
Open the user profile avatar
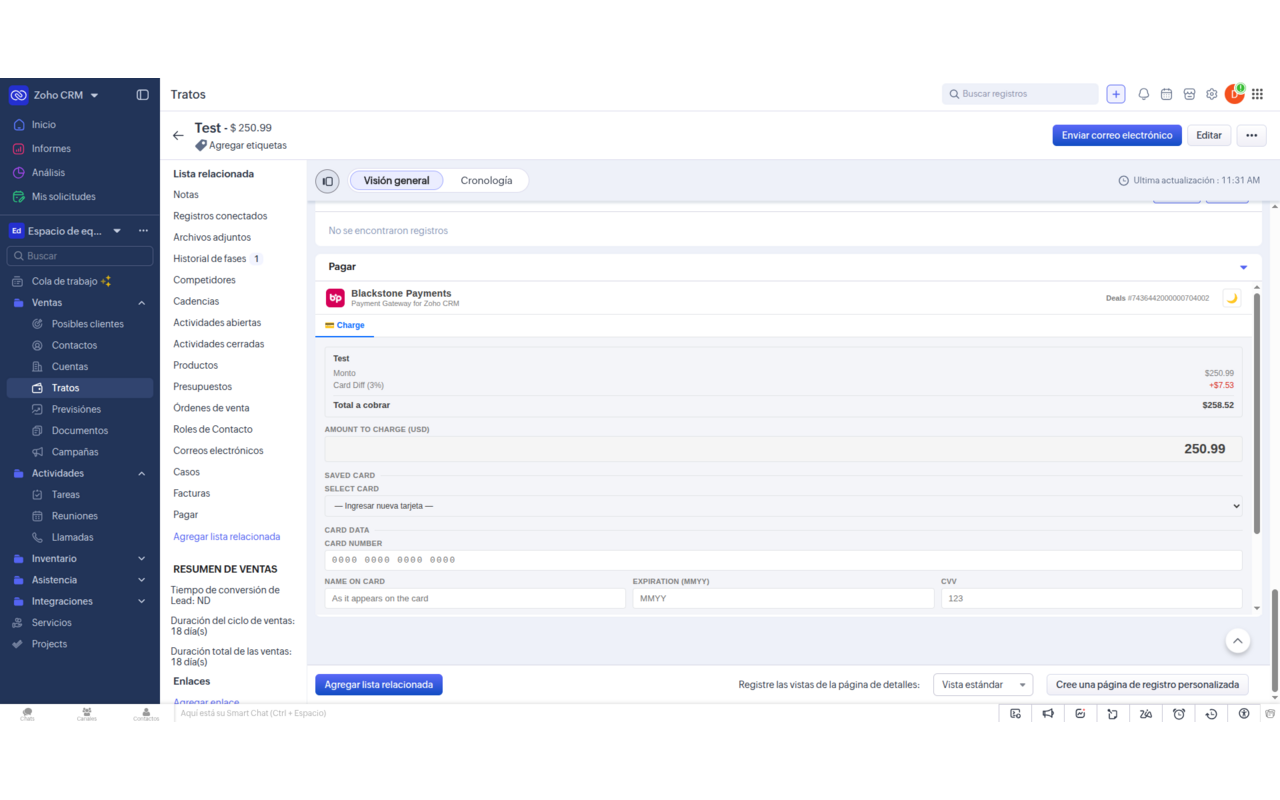coord(1235,94)
